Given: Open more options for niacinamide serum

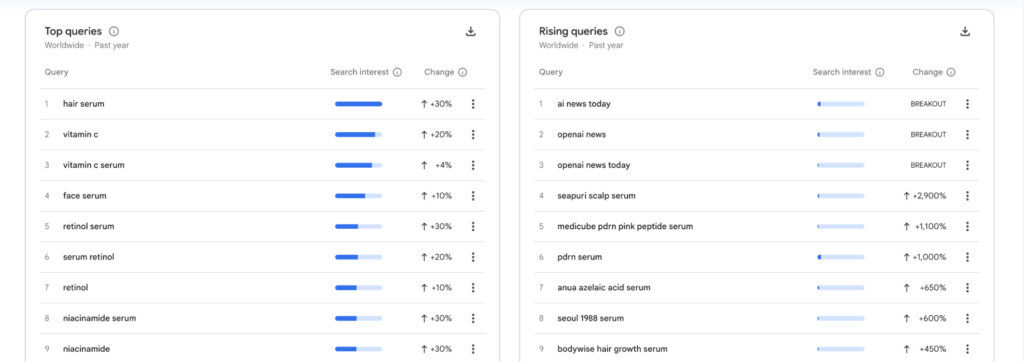Looking at the screenshot, I should click(473, 318).
